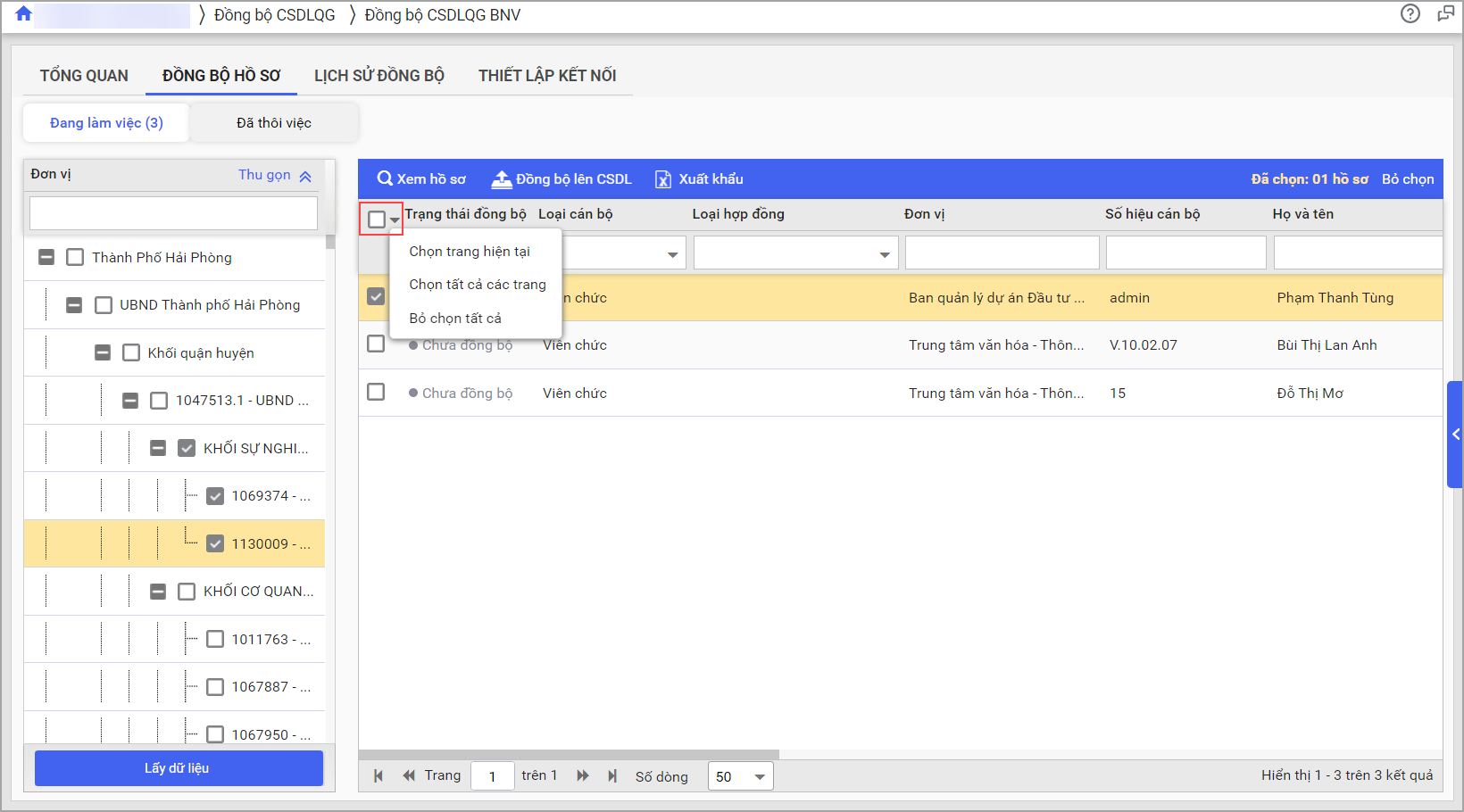Select Đã thôi việc sub-tab
Screen dimensions: 1464x812
[274, 123]
